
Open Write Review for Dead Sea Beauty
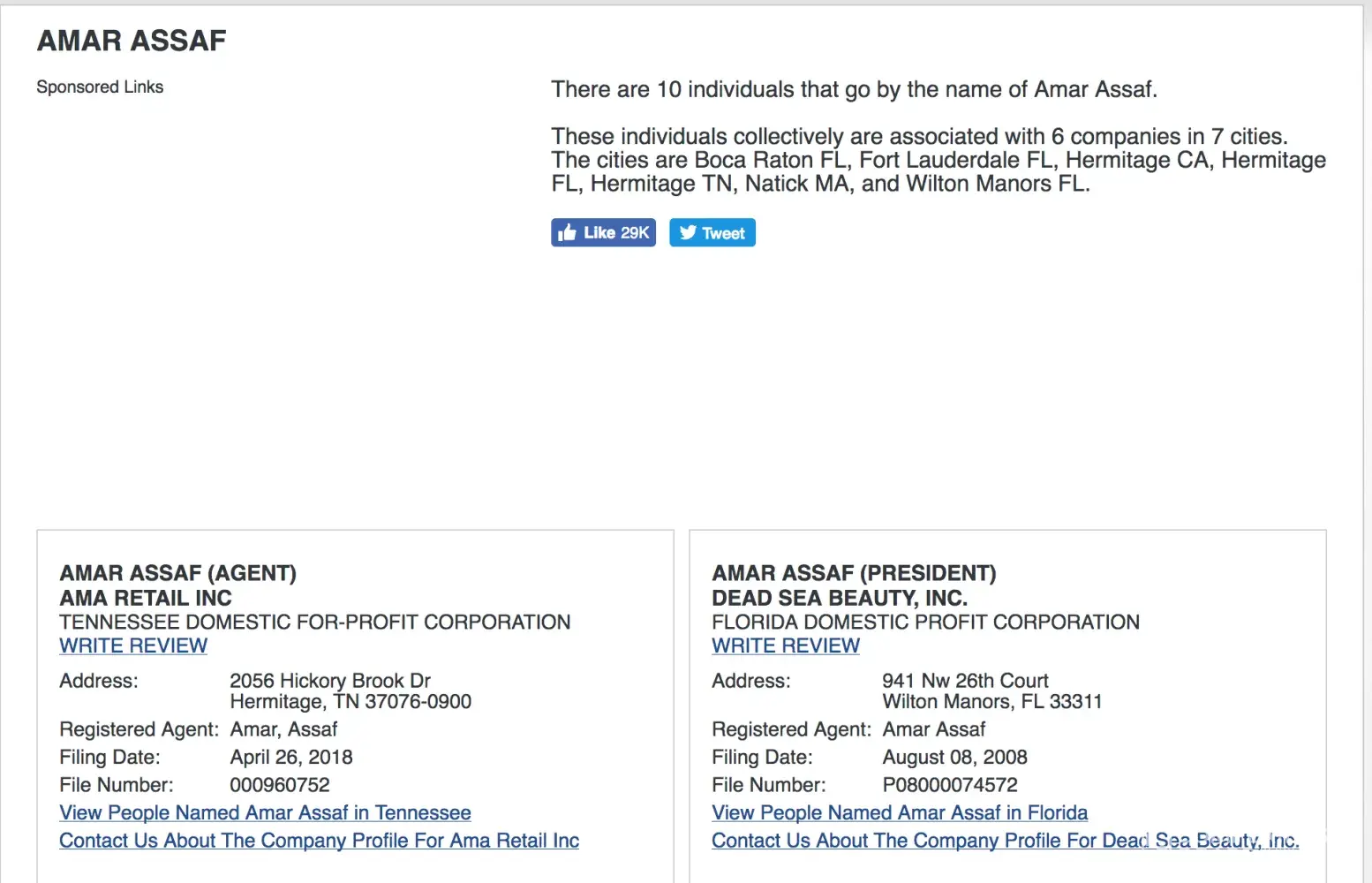pyautogui.click(x=786, y=646)
